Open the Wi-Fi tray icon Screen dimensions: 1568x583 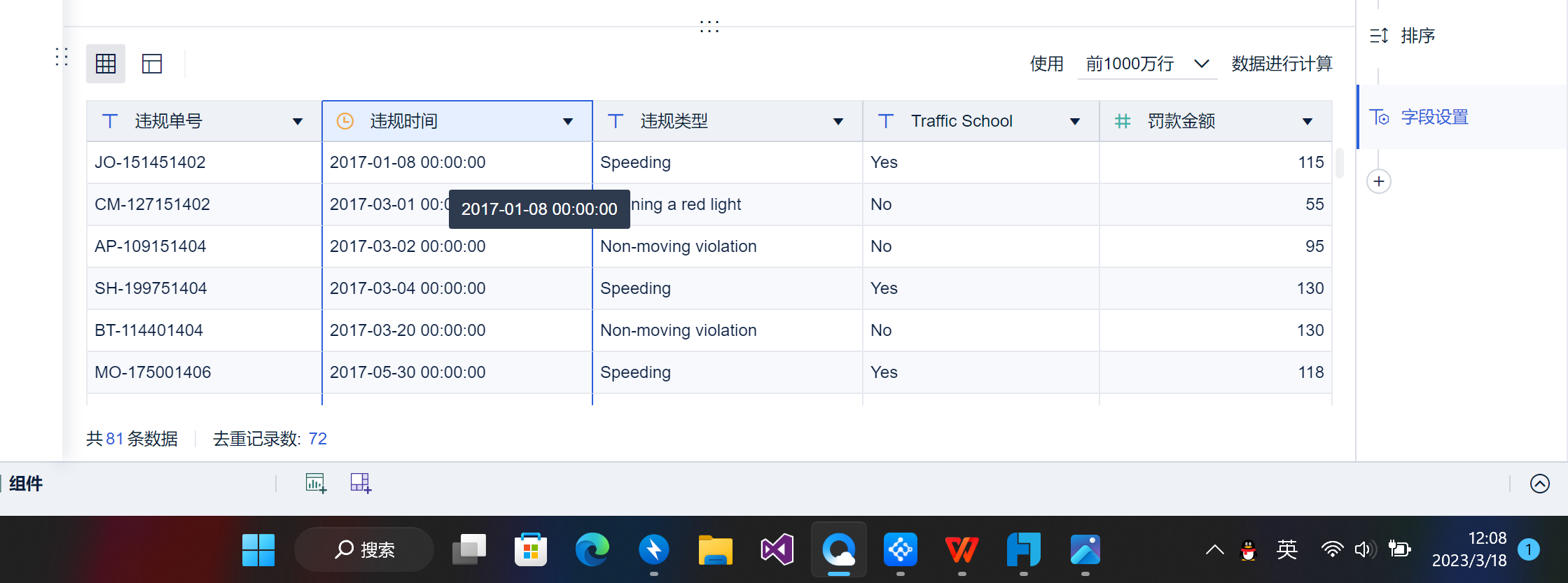pos(1332,549)
